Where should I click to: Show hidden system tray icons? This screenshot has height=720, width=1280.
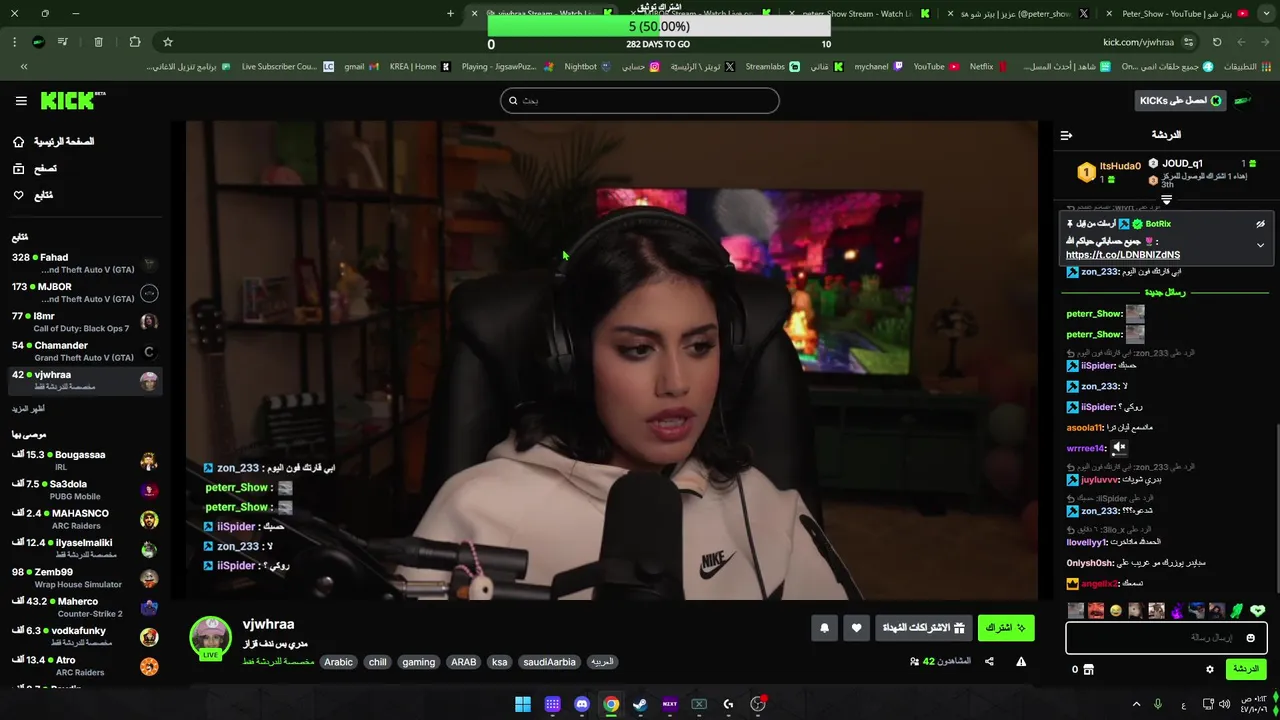(1136, 704)
